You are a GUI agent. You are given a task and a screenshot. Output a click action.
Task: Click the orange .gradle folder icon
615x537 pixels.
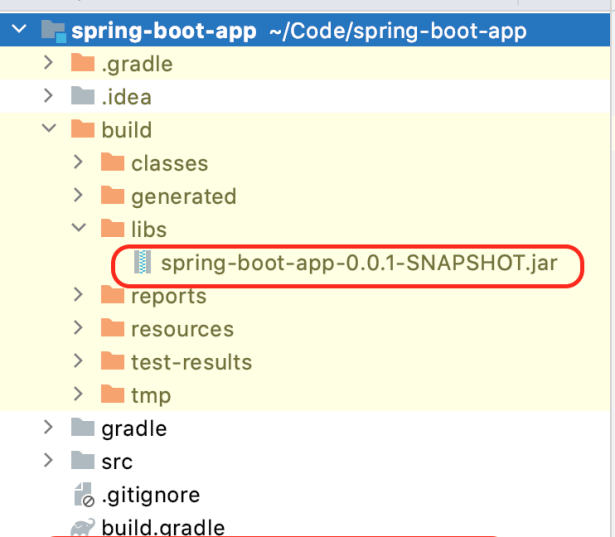[x=83, y=63]
